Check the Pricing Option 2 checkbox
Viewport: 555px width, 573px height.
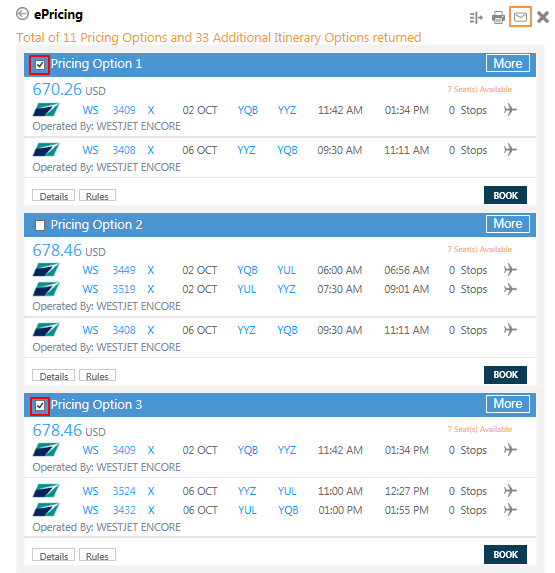click(40, 225)
